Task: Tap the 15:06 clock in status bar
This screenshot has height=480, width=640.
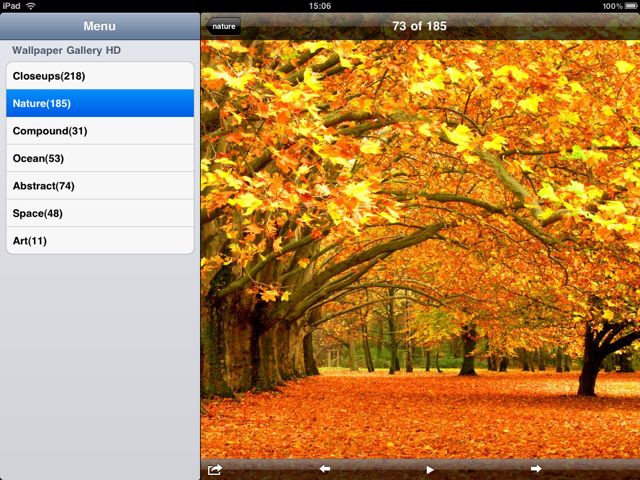Action: pos(320,6)
